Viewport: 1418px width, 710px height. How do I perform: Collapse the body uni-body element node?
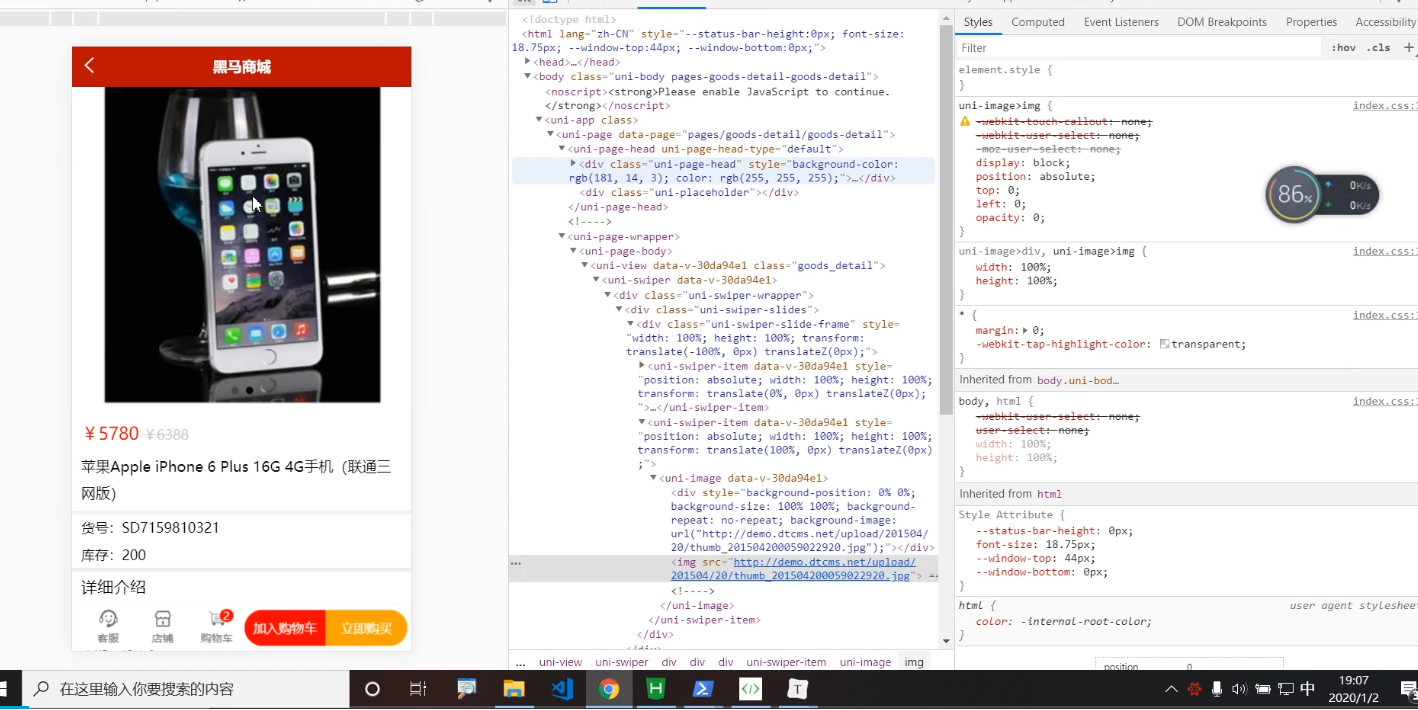click(528, 76)
